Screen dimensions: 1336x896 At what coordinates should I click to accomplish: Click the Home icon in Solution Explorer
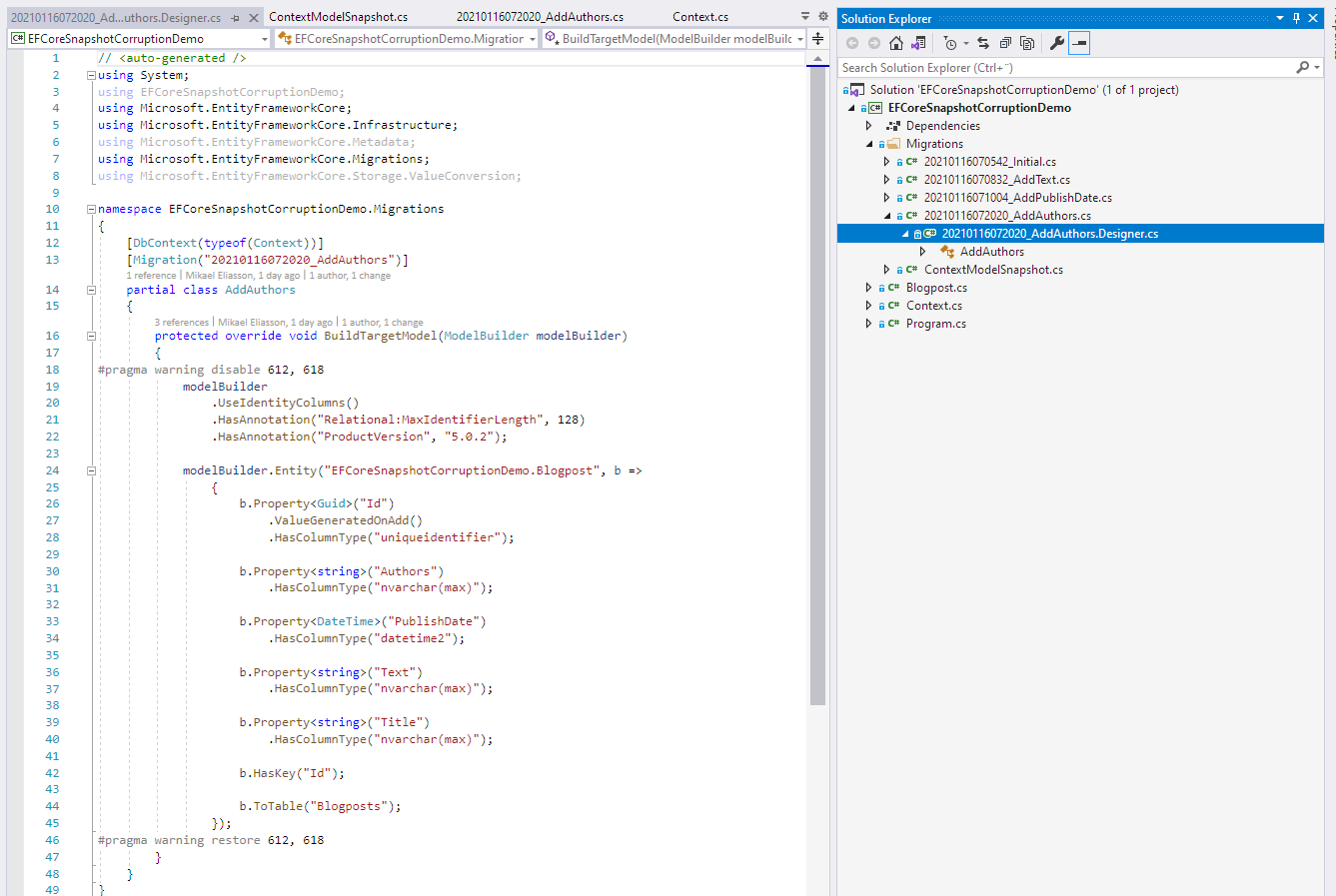(896, 43)
